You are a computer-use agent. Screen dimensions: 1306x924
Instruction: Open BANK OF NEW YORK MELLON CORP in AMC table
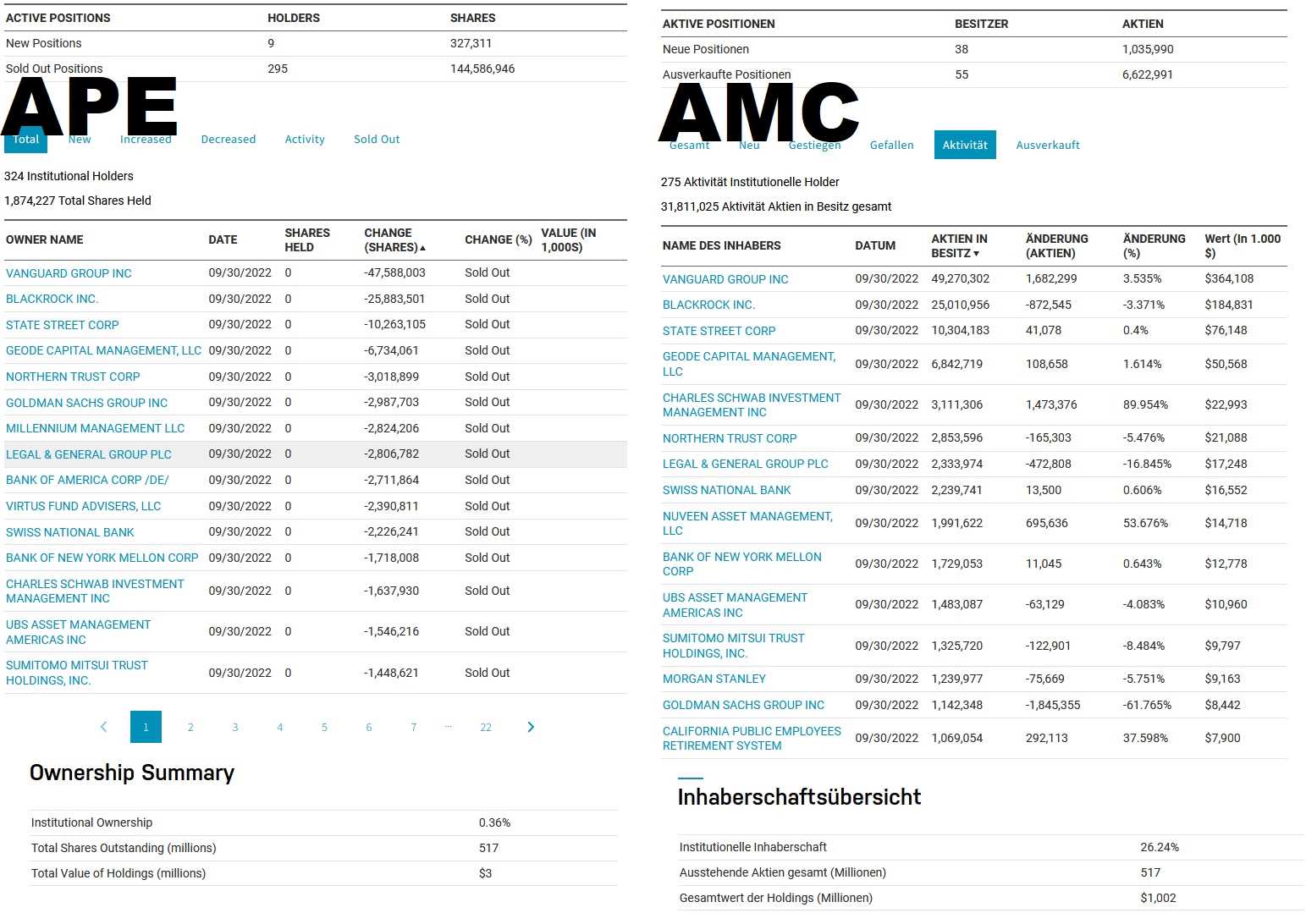pos(742,564)
